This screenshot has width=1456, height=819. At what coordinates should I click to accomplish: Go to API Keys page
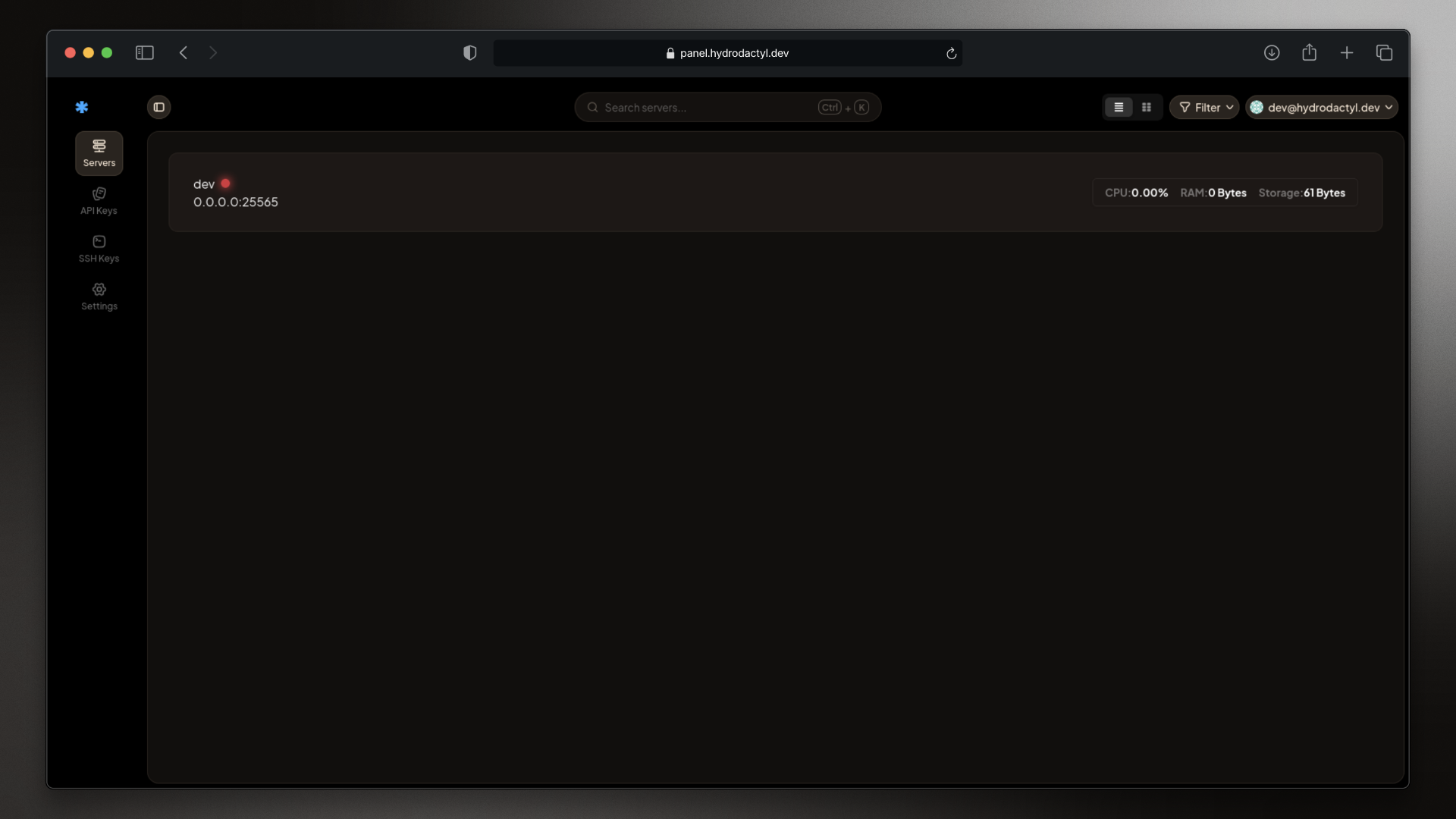tap(99, 201)
